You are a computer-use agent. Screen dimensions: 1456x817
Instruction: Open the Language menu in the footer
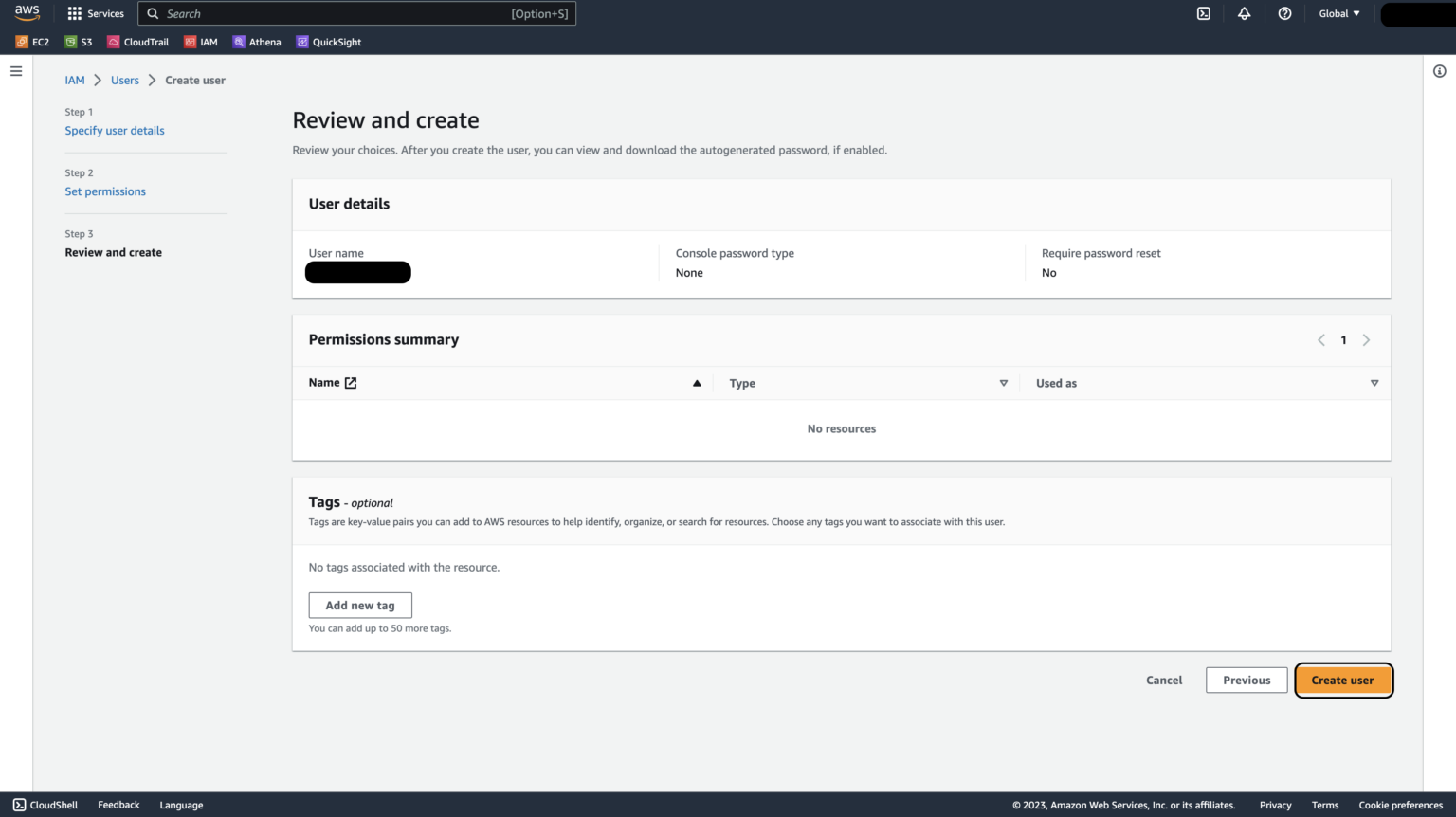[181, 805]
